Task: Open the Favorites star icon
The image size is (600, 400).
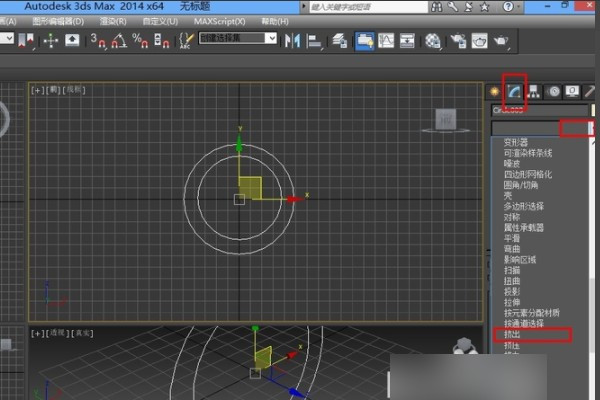Action: pyautogui.click(x=485, y=7)
